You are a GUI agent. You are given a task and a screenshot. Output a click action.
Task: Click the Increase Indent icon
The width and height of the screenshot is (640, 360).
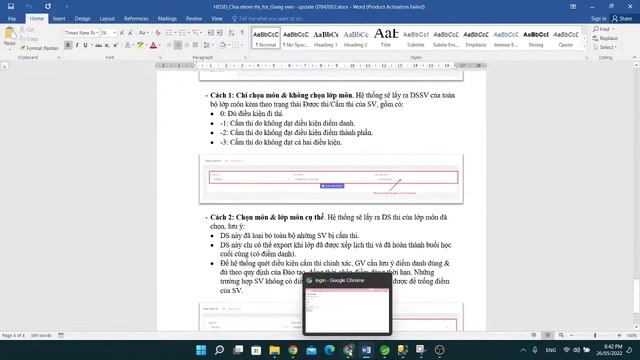220,33
